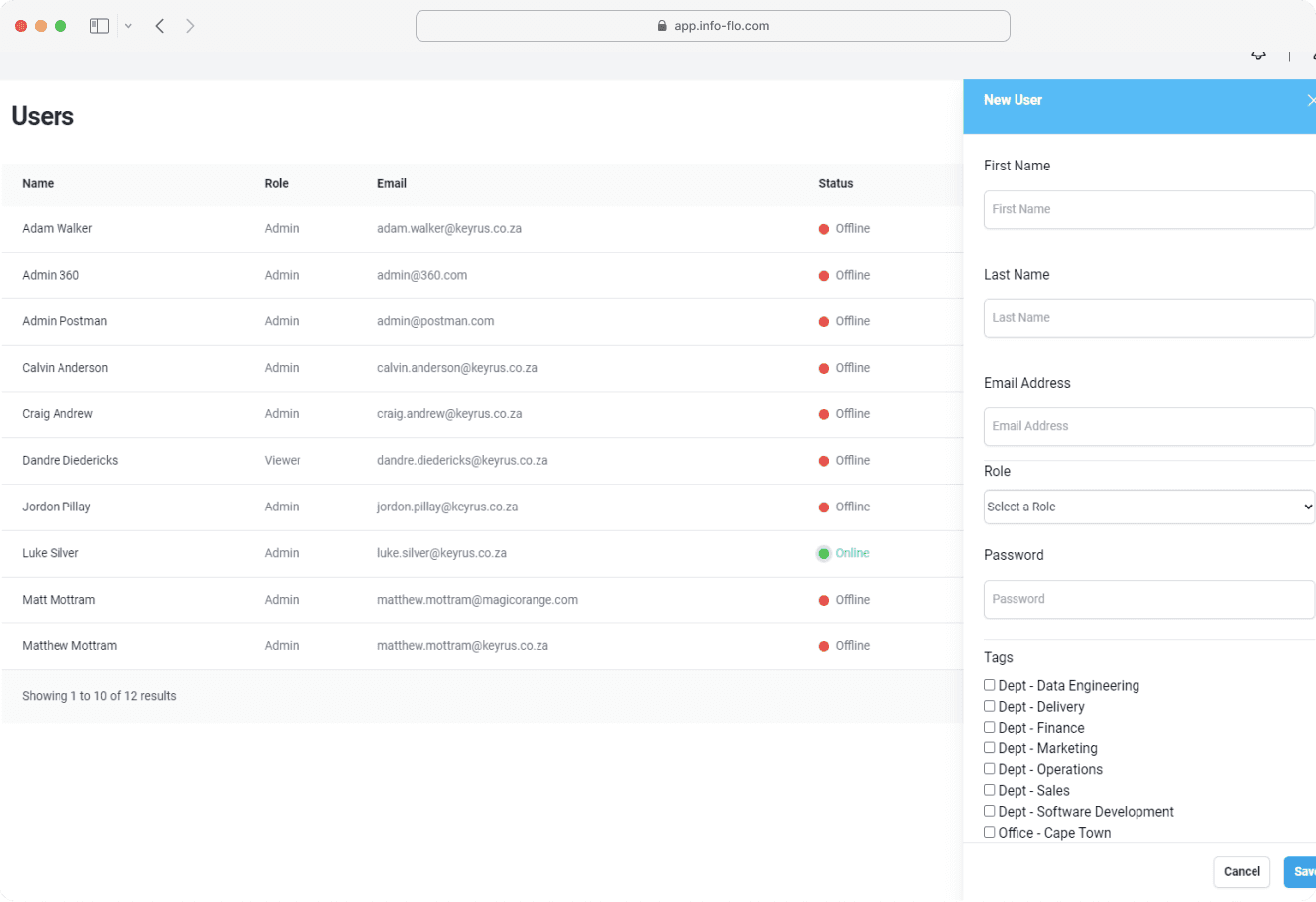Click the browser forward navigation arrow

(190, 25)
